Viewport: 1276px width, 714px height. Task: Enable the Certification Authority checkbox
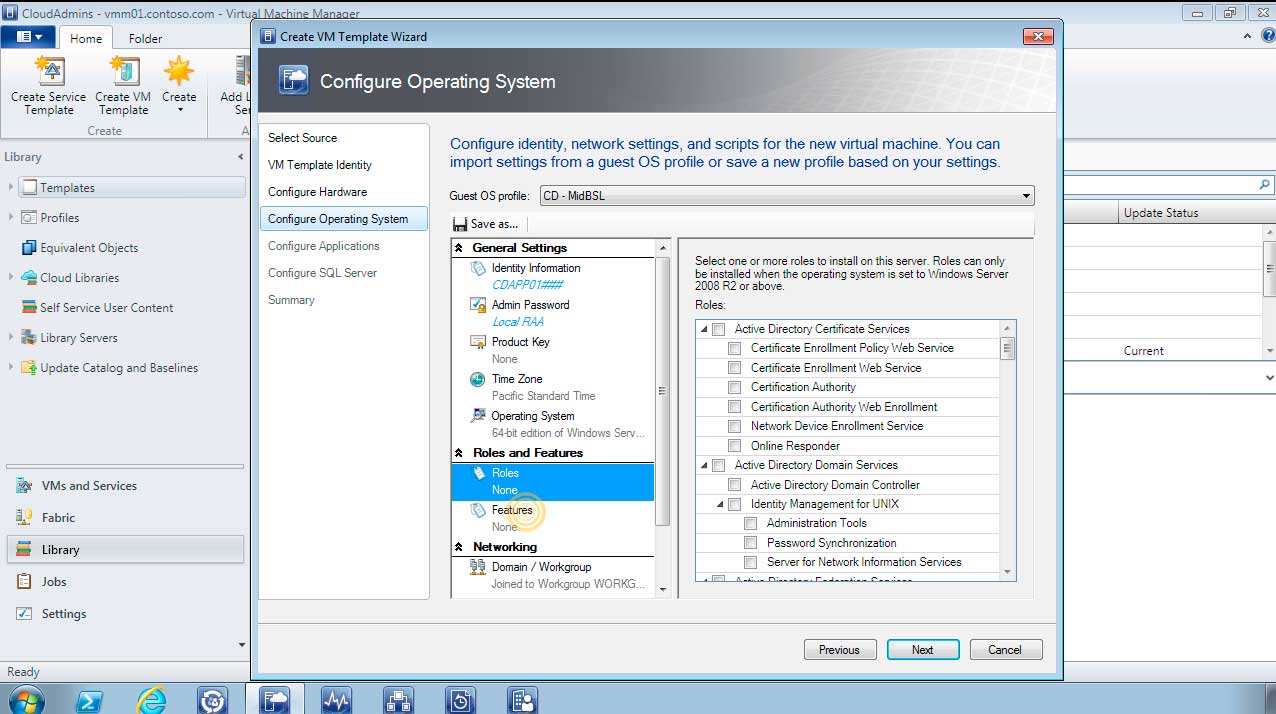pyautogui.click(x=735, y=387)
